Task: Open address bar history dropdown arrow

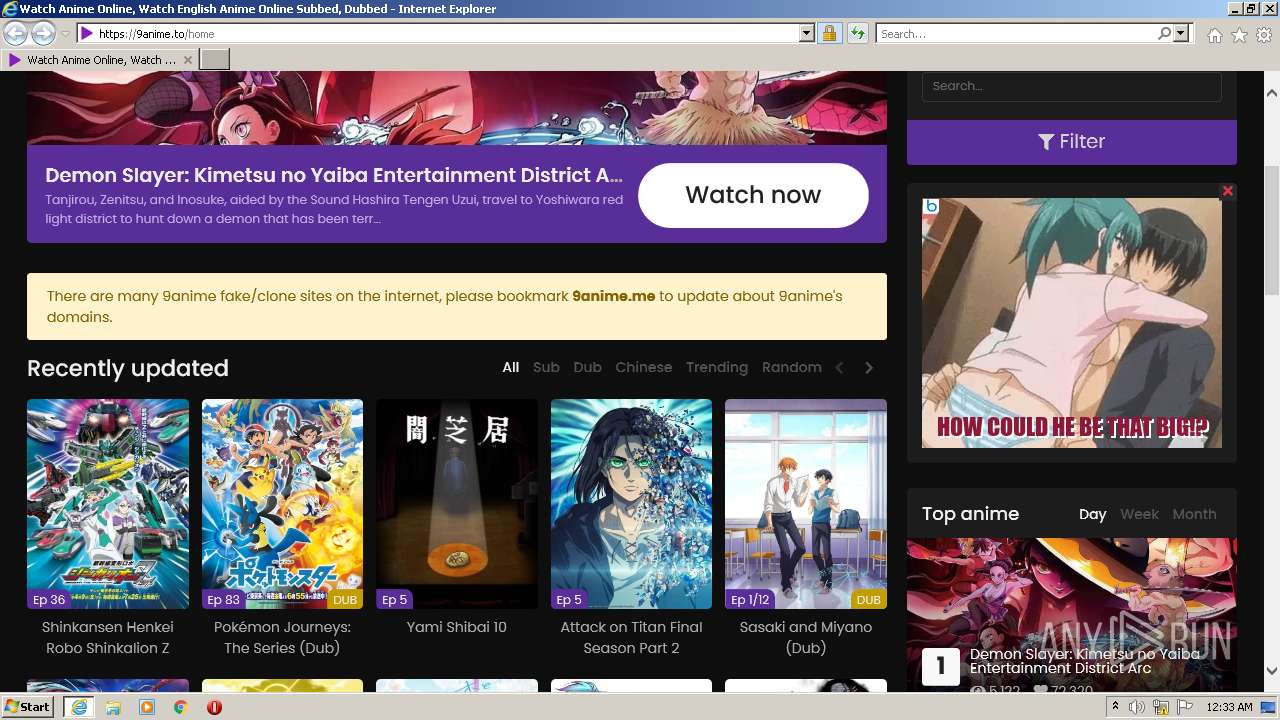Action: coord(807,34)
